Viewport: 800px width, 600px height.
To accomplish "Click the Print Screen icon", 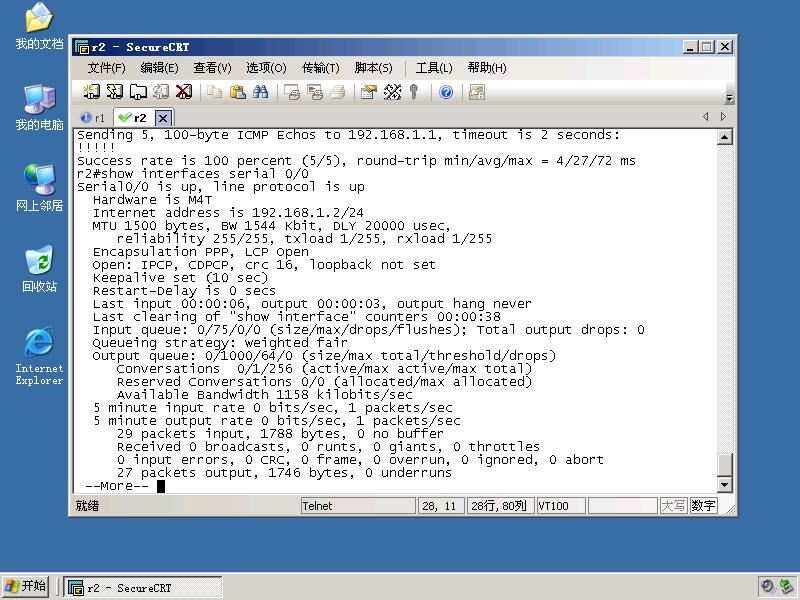I will [292, 92].
